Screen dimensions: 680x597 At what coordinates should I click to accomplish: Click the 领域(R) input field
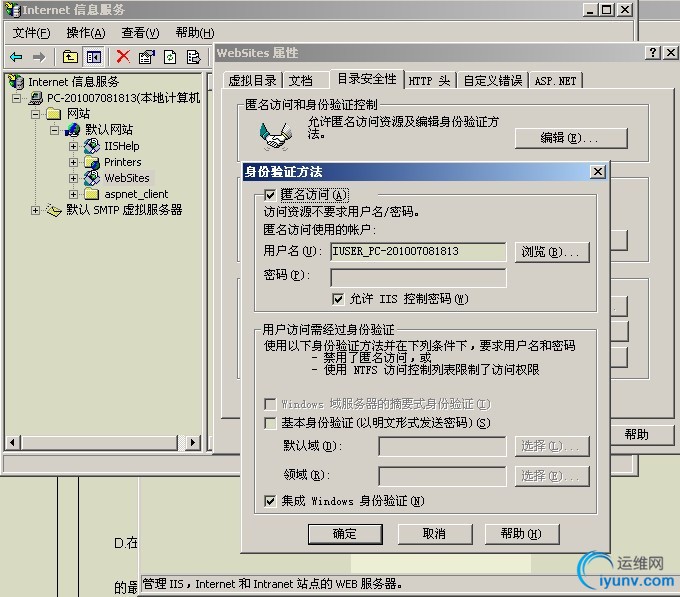coord(442,476)
